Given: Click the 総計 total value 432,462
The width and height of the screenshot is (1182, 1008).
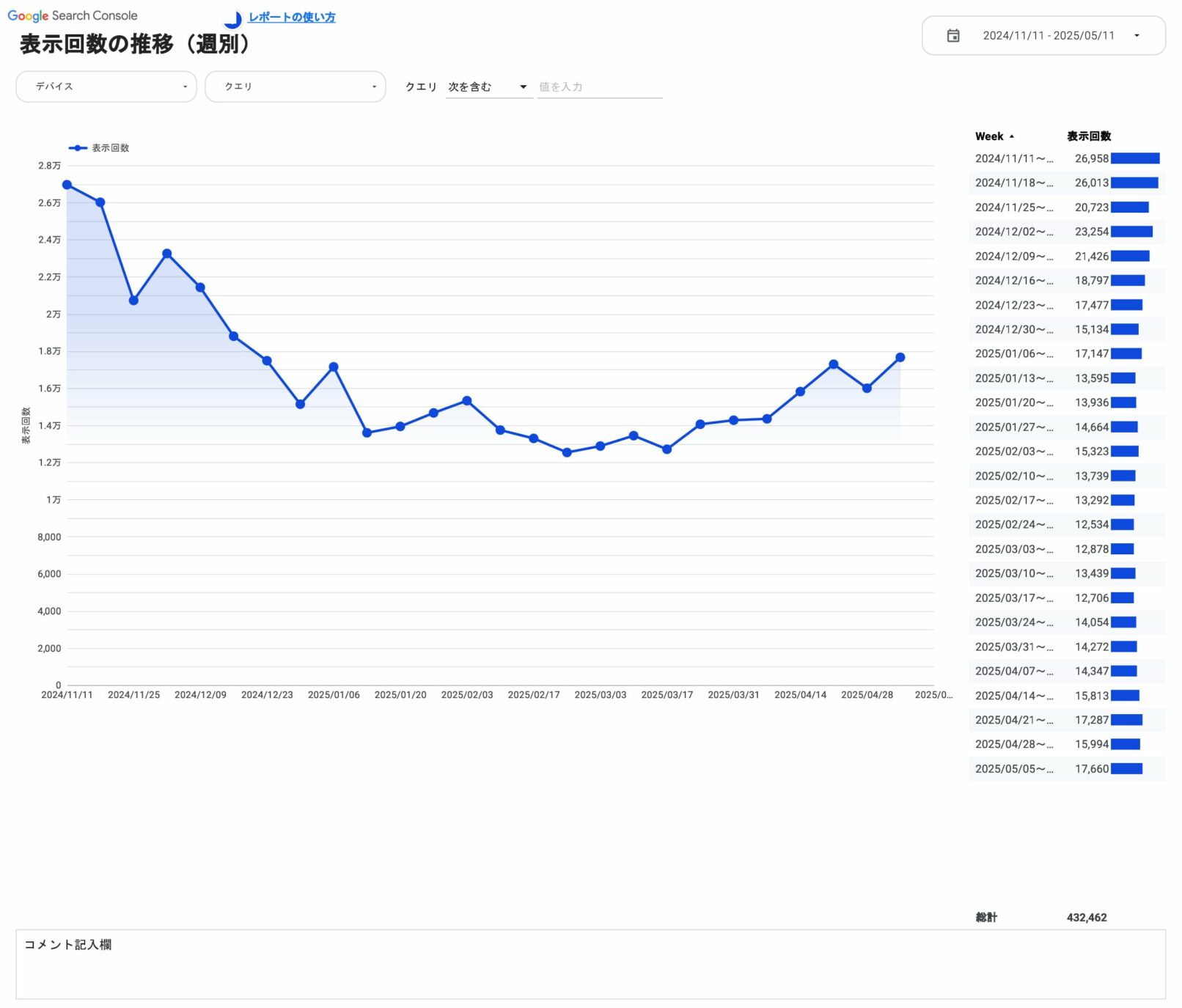Looking at the screenshot, I should pos(1087,917).
